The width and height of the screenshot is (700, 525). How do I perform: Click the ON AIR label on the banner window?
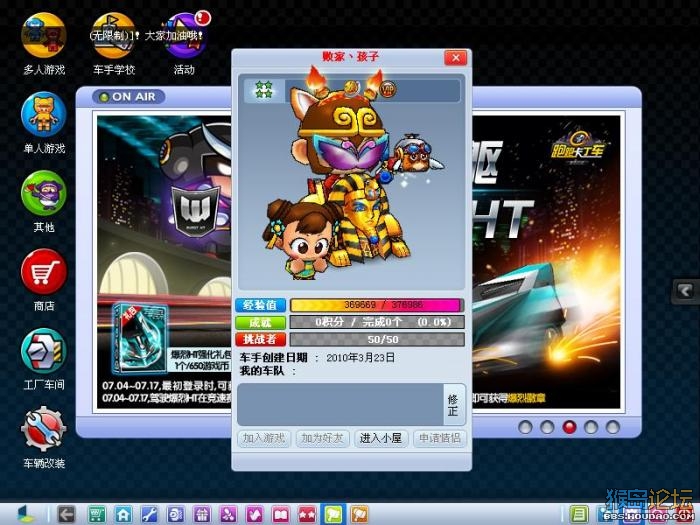tap(129, 96)
